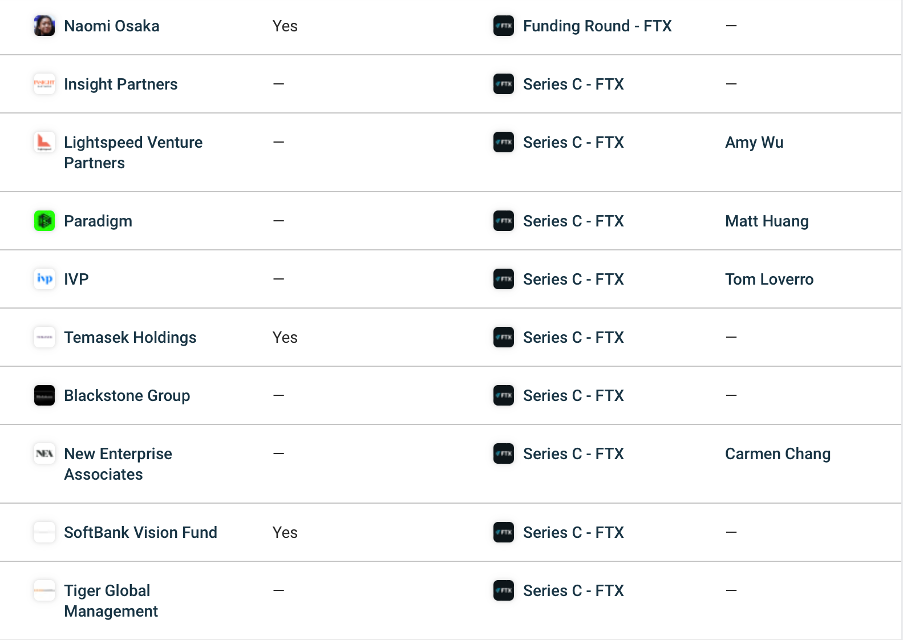Open partner Tom Loverro's profile
Screen dimensions: 904x640
(x=769, y=279)
